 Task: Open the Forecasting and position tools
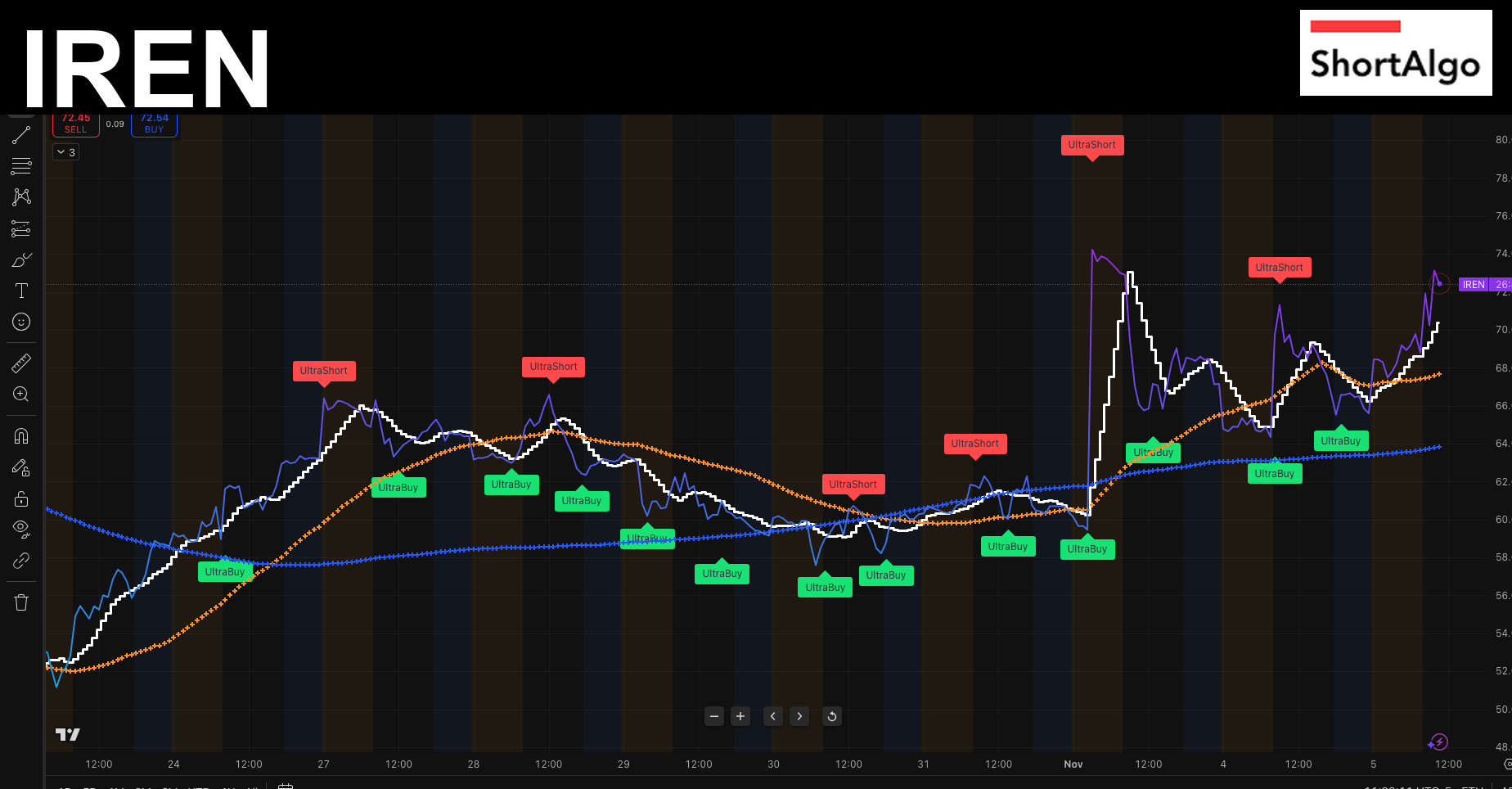21,228
